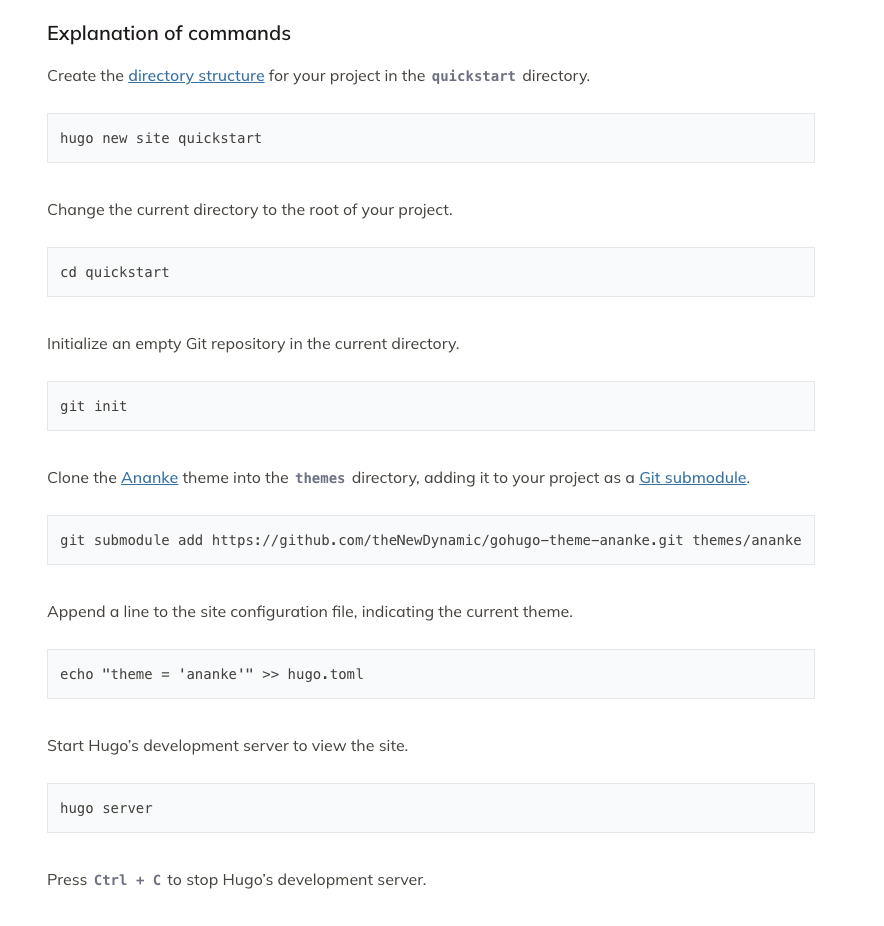Click the words "Create the" in first paragraph
This screenshot has height=926, width=884.
coord(85,76)
